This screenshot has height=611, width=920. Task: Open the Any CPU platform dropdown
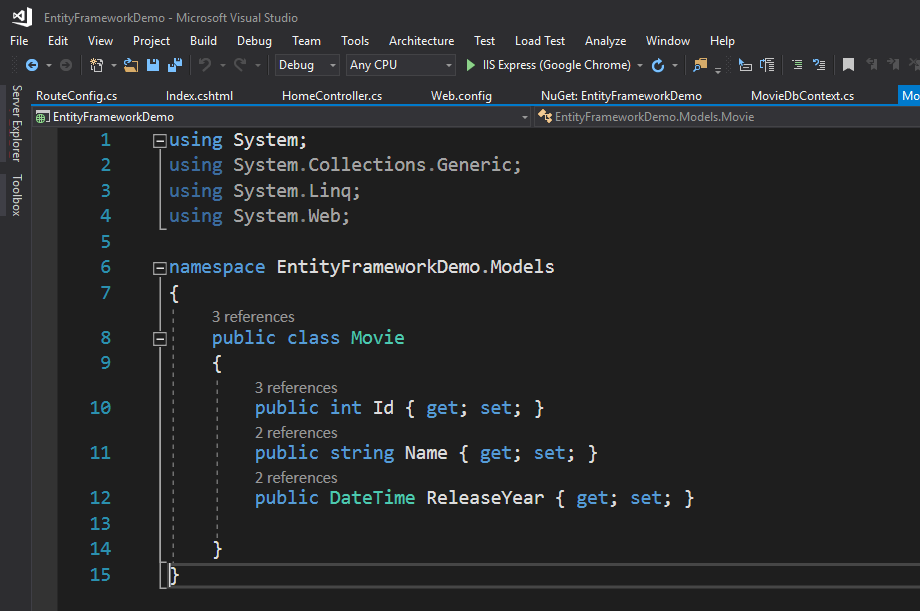(400, 65)
